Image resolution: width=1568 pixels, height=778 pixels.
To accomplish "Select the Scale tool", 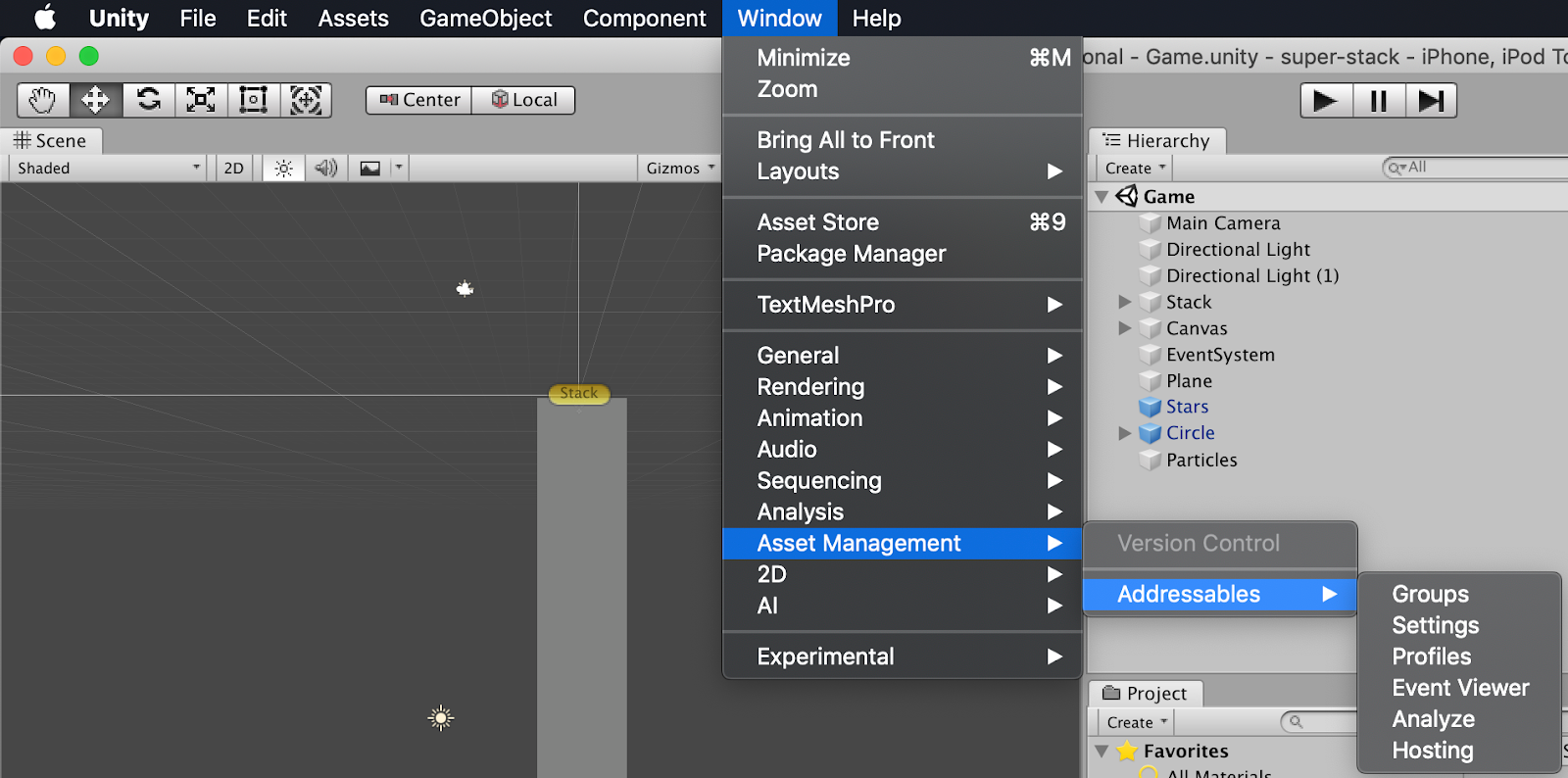I will (x=201, y=100).
